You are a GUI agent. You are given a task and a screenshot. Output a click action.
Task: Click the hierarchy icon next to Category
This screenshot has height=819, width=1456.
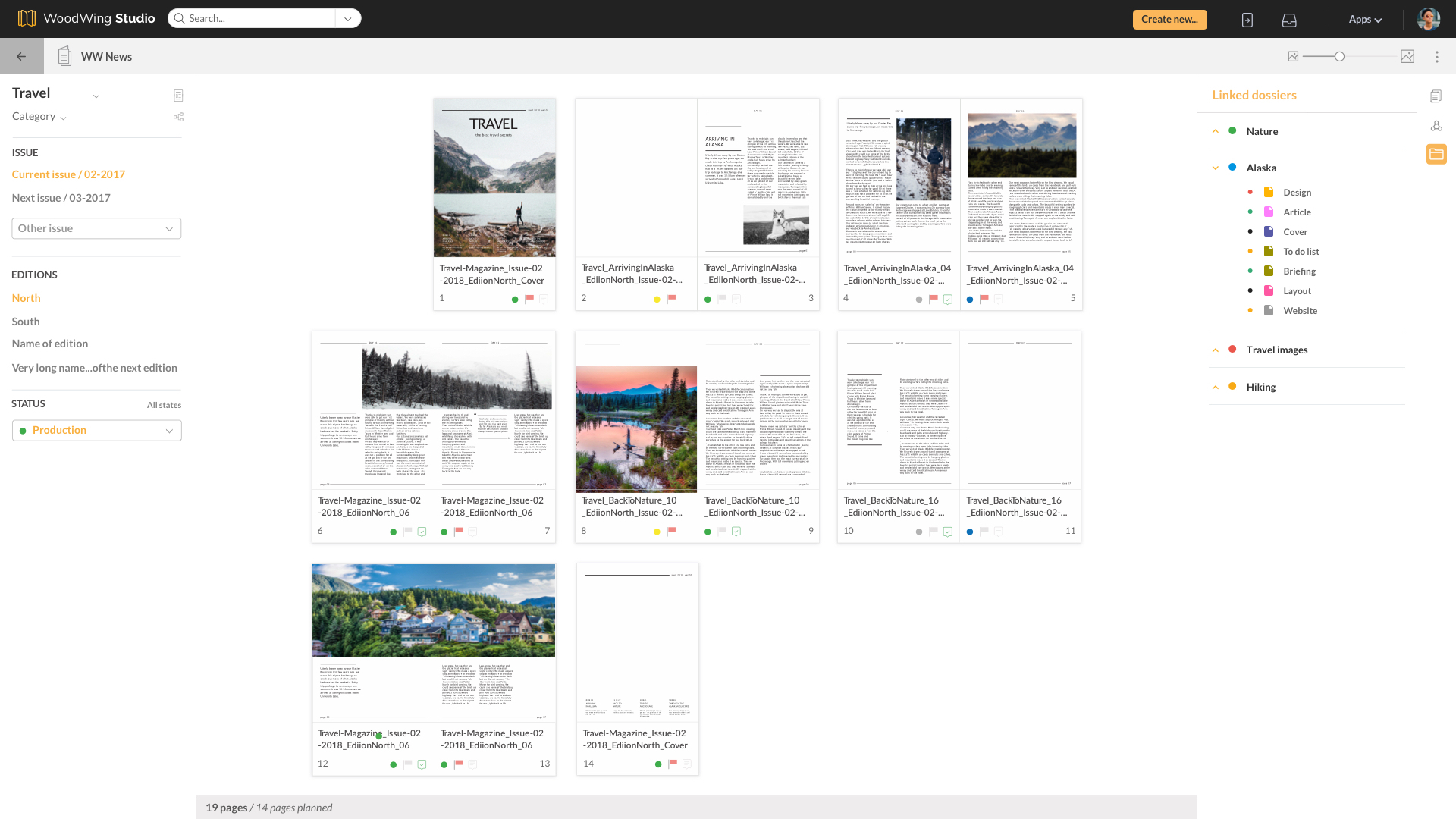coord(178,117)
